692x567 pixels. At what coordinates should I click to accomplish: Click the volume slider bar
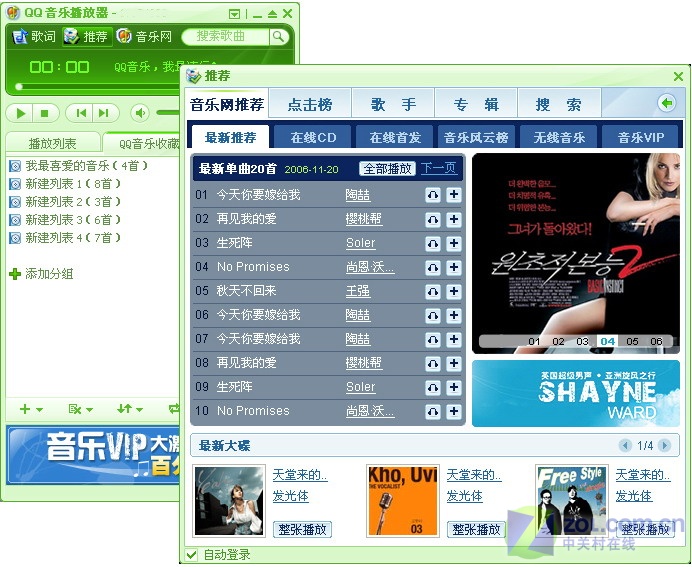[168, 113]
